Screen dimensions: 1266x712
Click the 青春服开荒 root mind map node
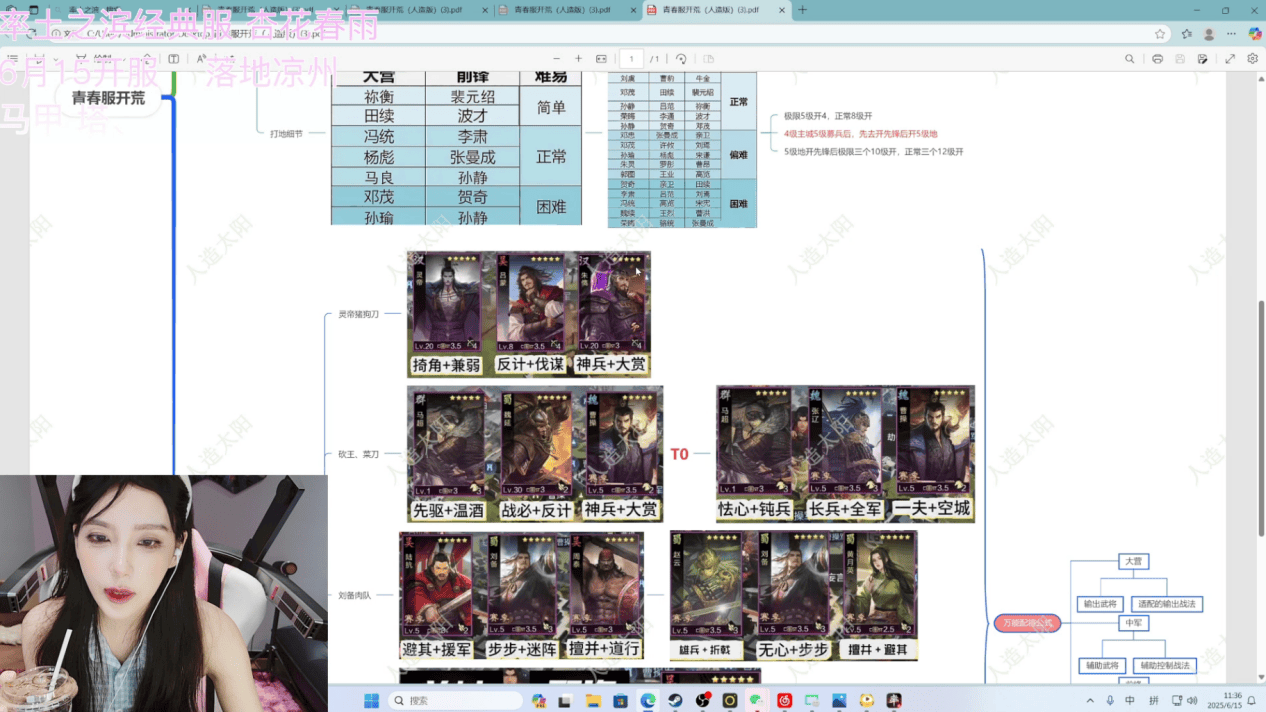pyautogui.click(x=108, y=98)
